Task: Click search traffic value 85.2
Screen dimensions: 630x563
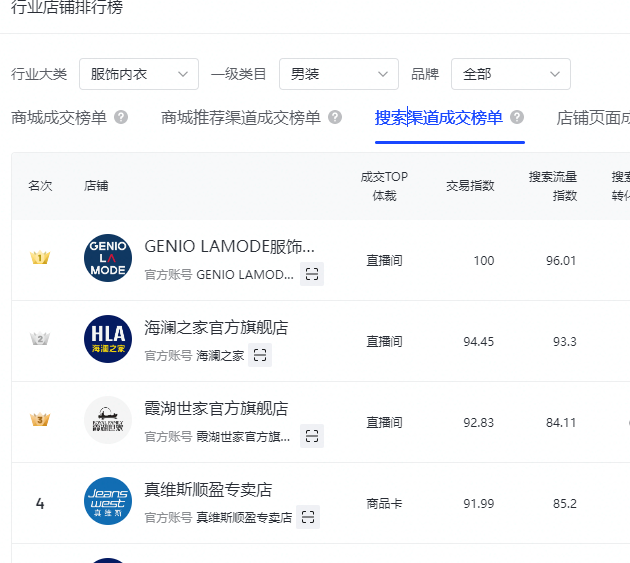Action: point(565,504)
